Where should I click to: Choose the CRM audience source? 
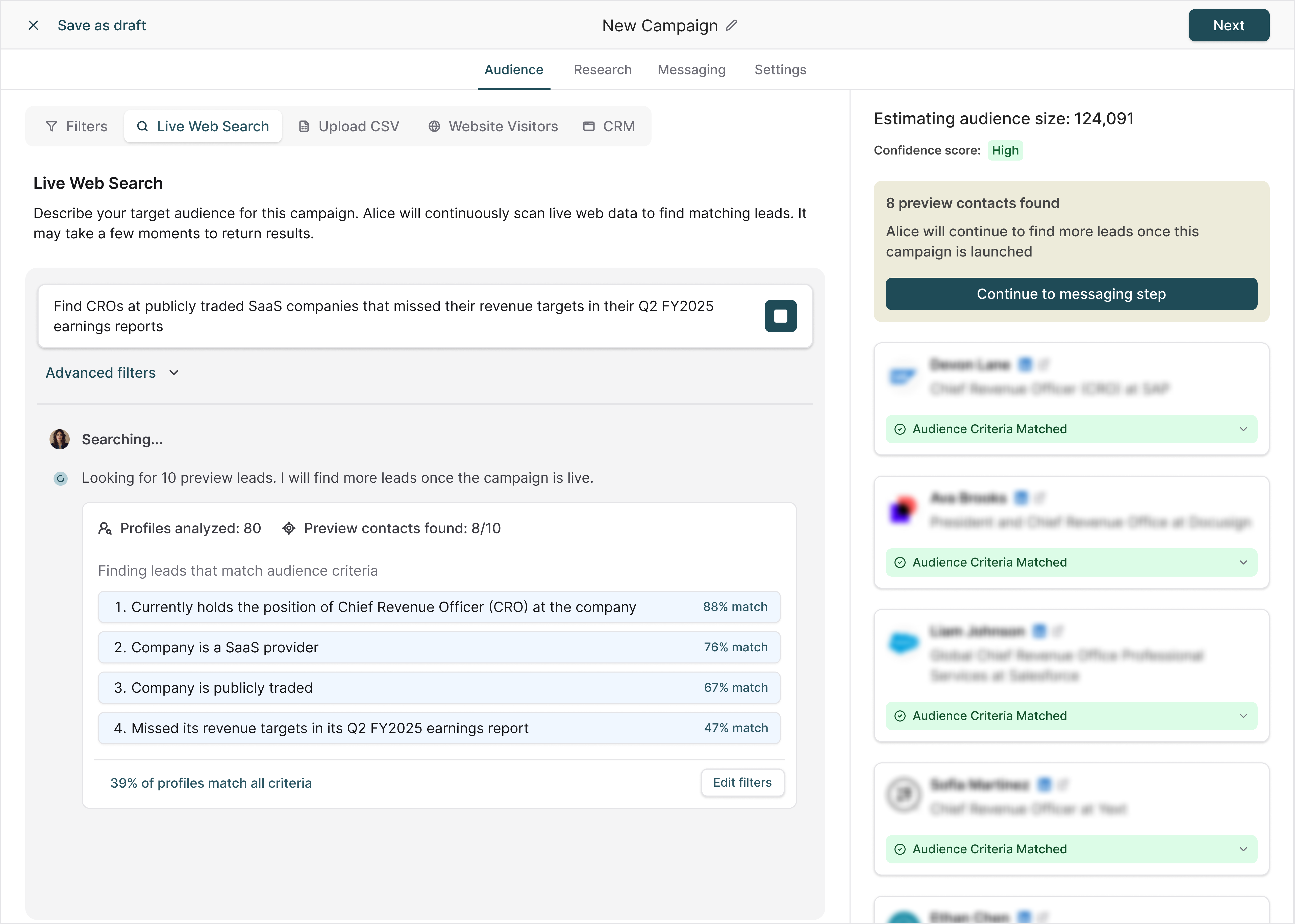tap(609, 126)
